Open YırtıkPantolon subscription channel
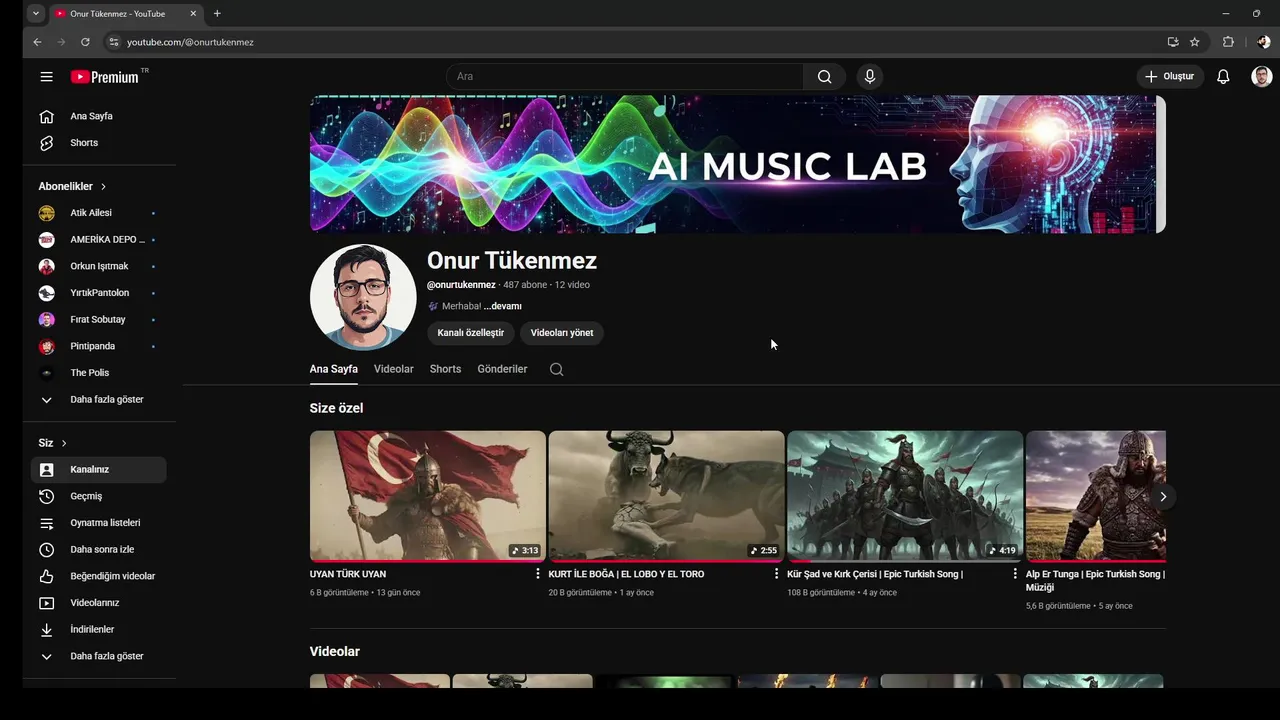 tap(98, 293)
